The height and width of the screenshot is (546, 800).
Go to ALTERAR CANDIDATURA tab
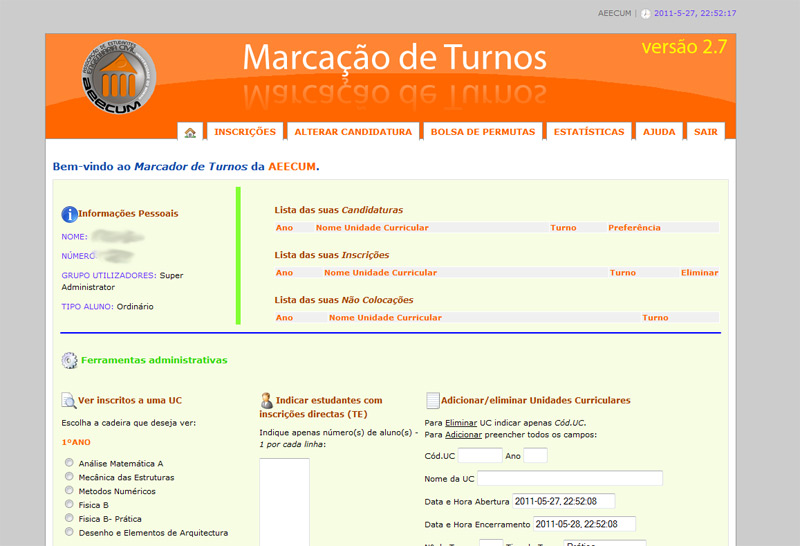(353, 132)
